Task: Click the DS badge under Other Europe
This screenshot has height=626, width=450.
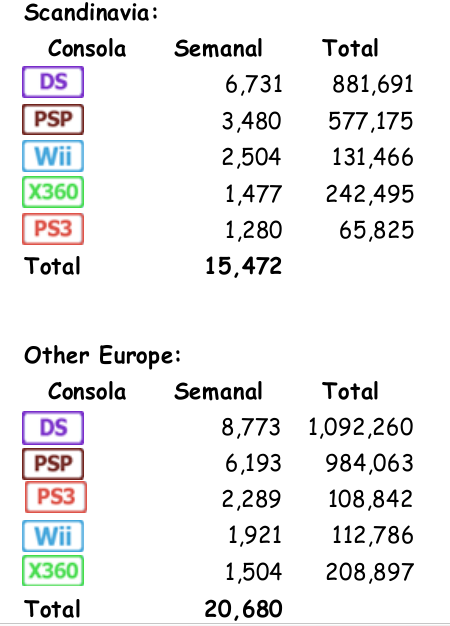Action: pos(53,428)
